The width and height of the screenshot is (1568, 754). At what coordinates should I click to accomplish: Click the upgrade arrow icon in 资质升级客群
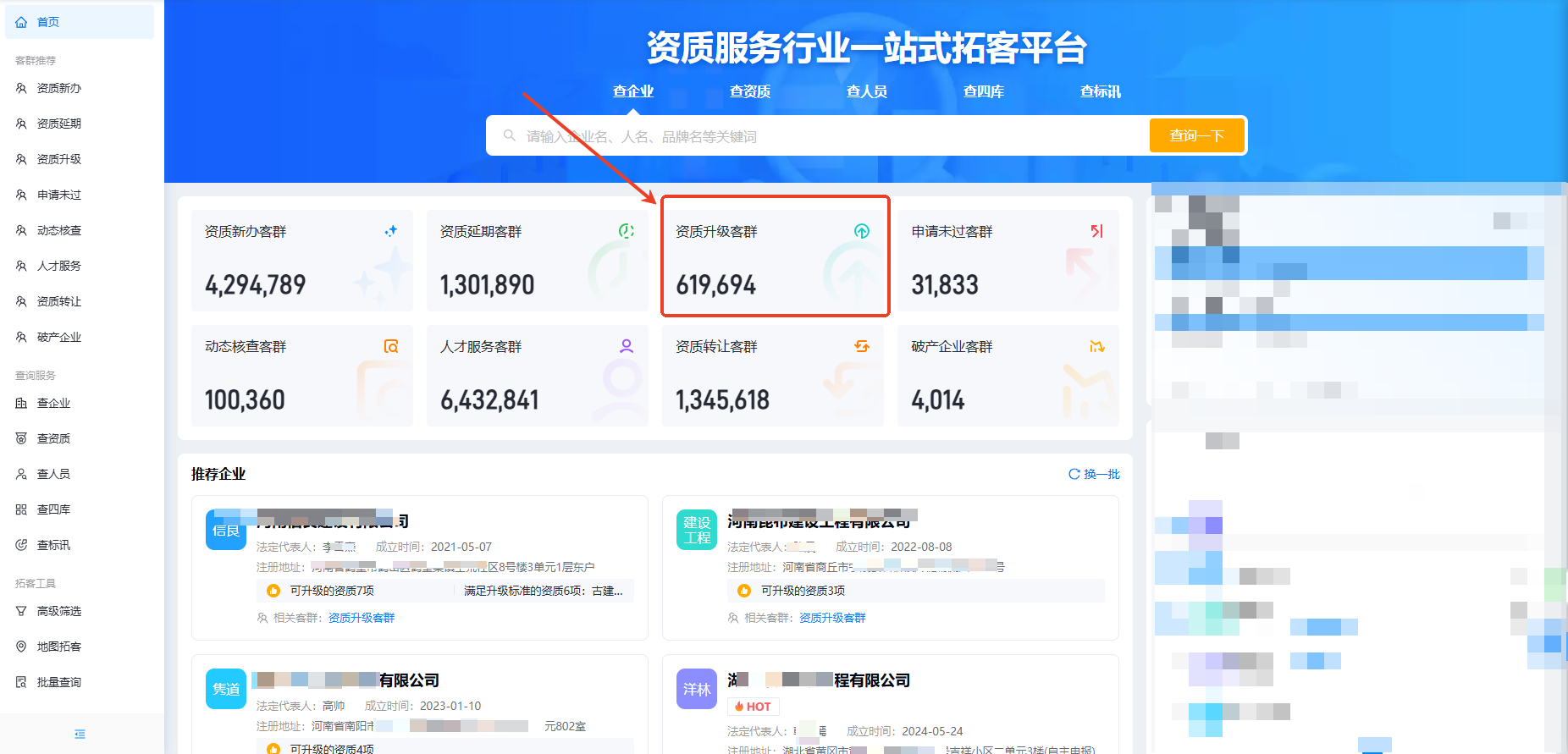click(x=861, y=231)
